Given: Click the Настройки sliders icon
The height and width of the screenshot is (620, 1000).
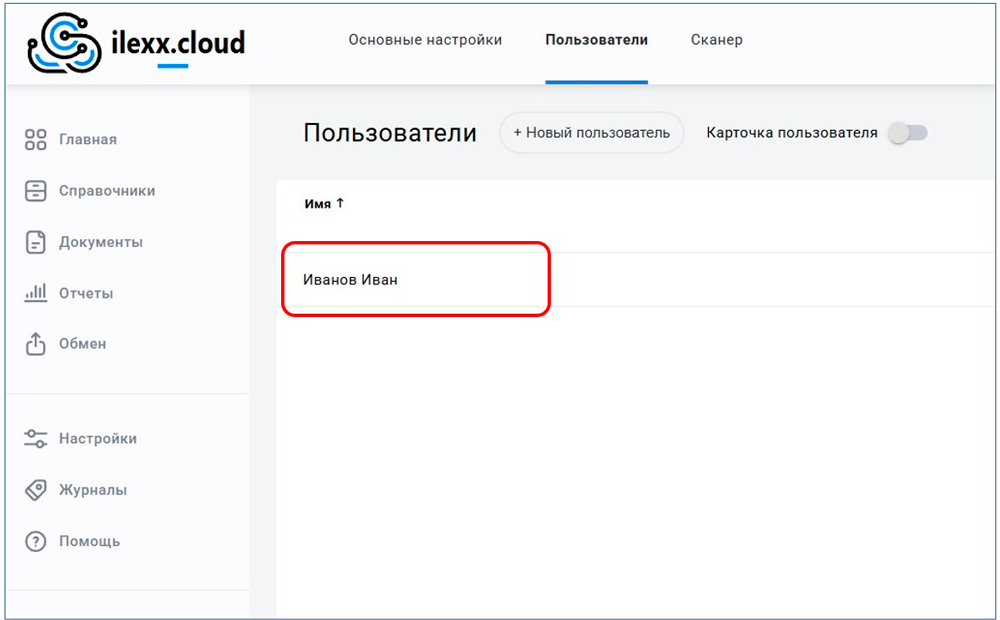Looking at the screenshot, I should pyautogui.click(x=36, y=439).
